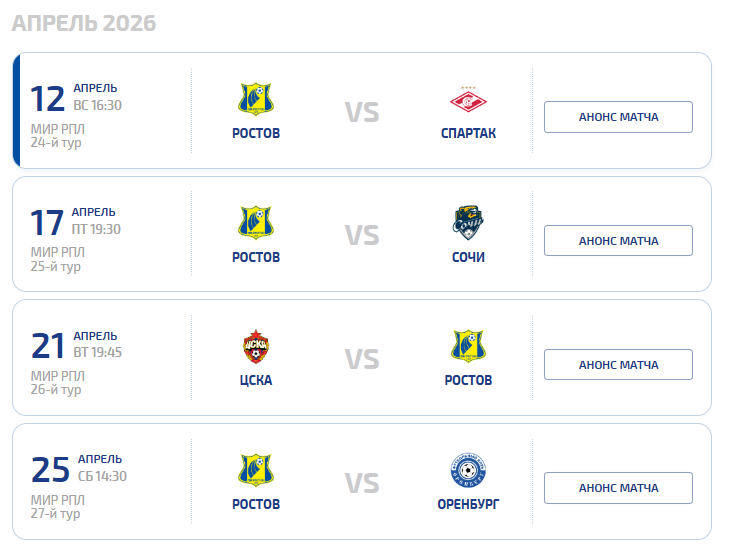Click the Spartak club logo

pyautogui.click(x=468, y=99)
